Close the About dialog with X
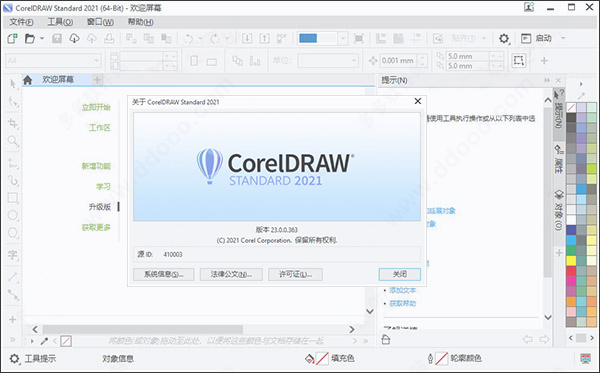 417,101
